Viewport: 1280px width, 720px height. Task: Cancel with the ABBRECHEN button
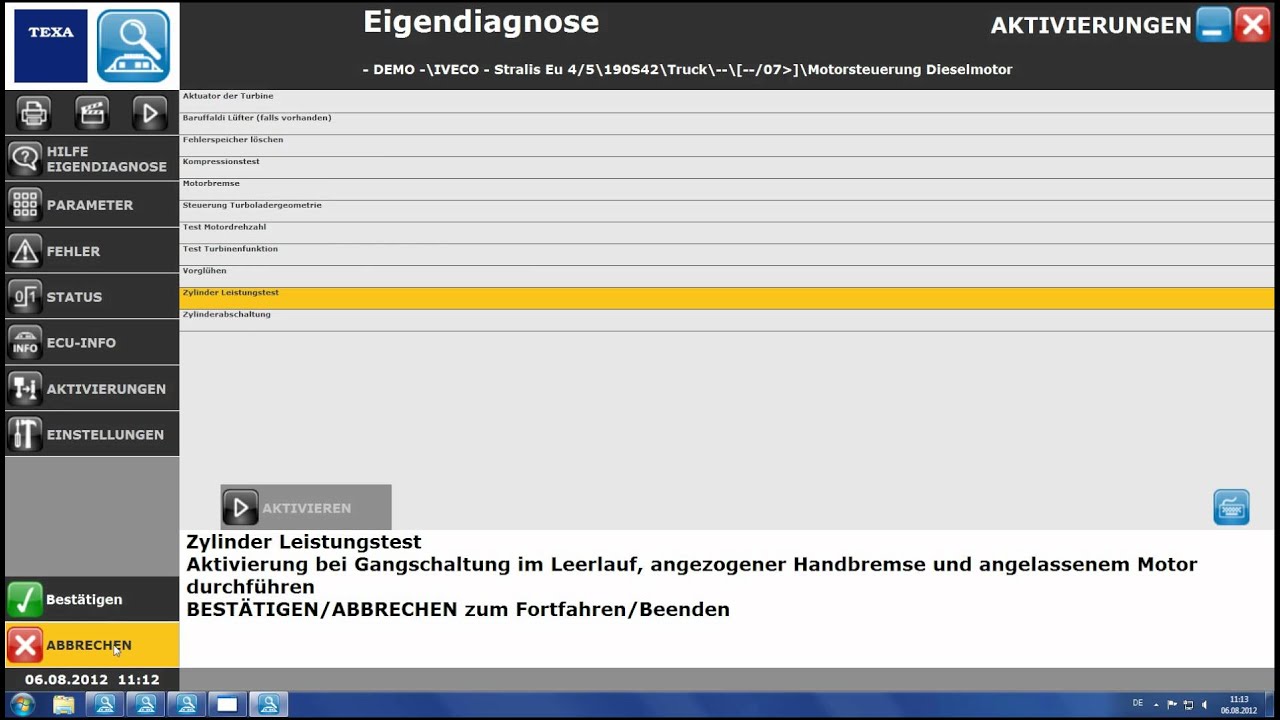point(92,645)
